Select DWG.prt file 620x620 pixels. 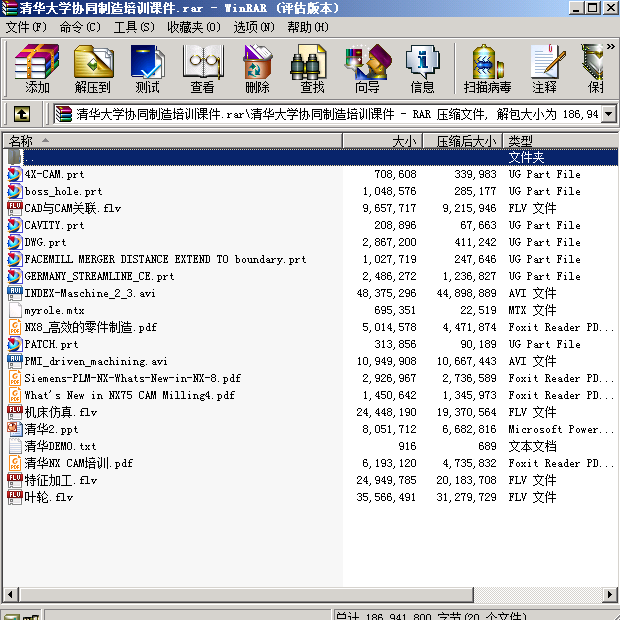tap(45, 242)
